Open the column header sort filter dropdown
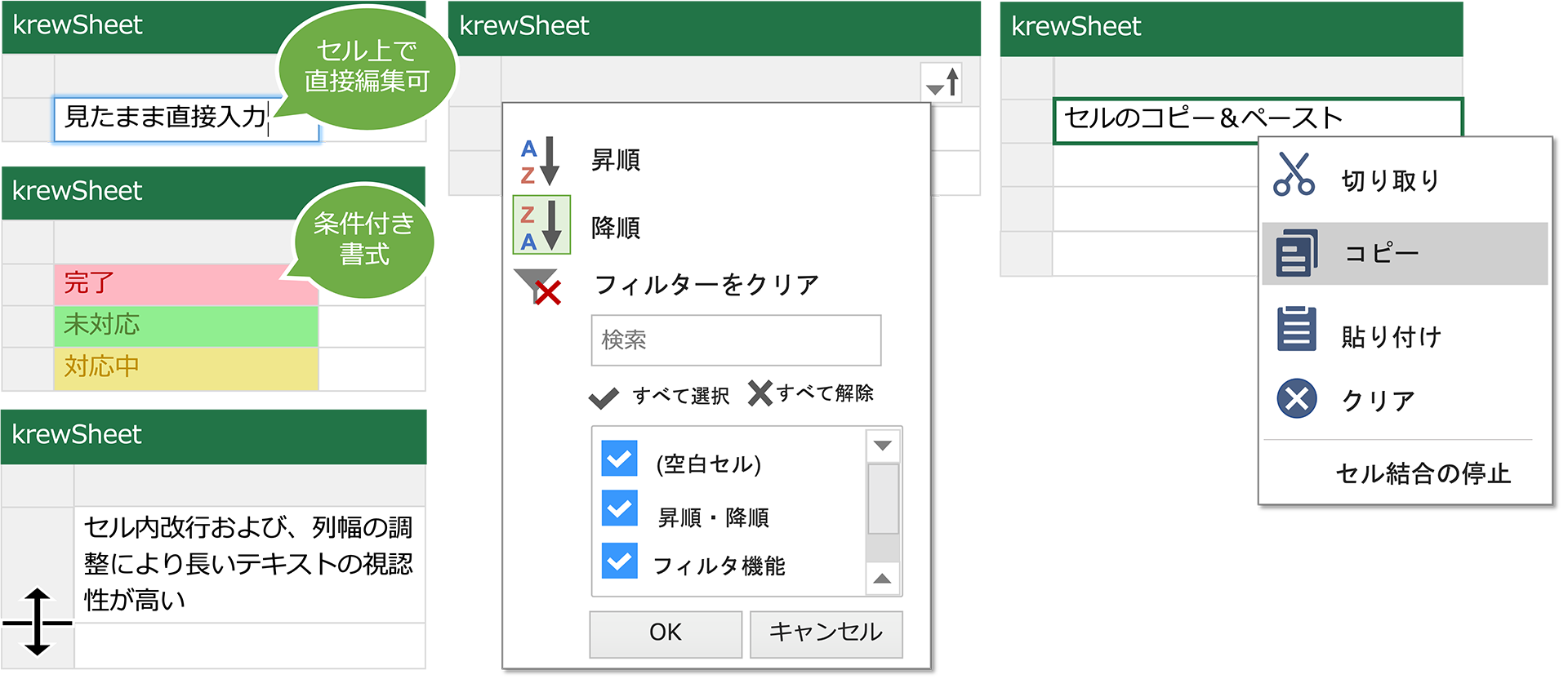Image resolution: width=1568 pixels, height=679 pixels. (942, 83)
